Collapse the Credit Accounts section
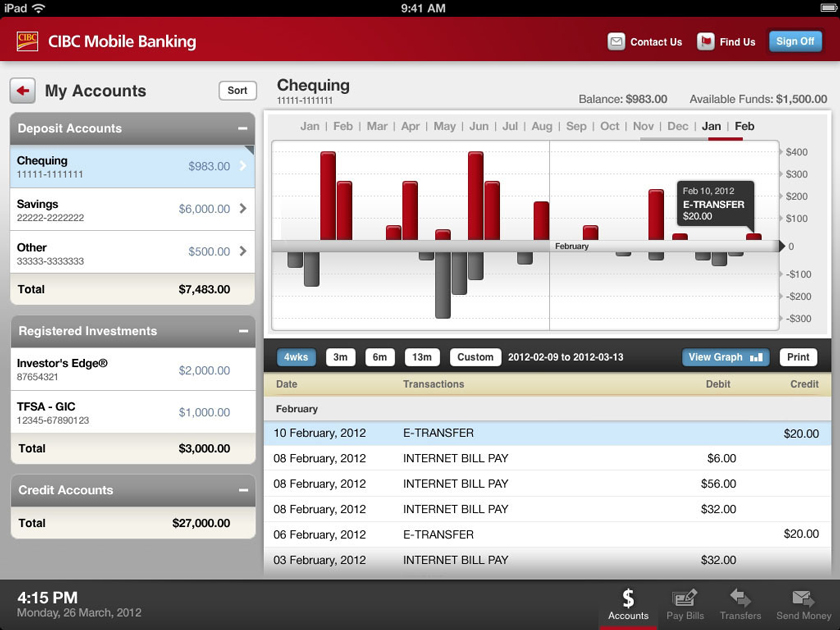The image size is (840, 630). pyautogui.click(x=243, y=490)
